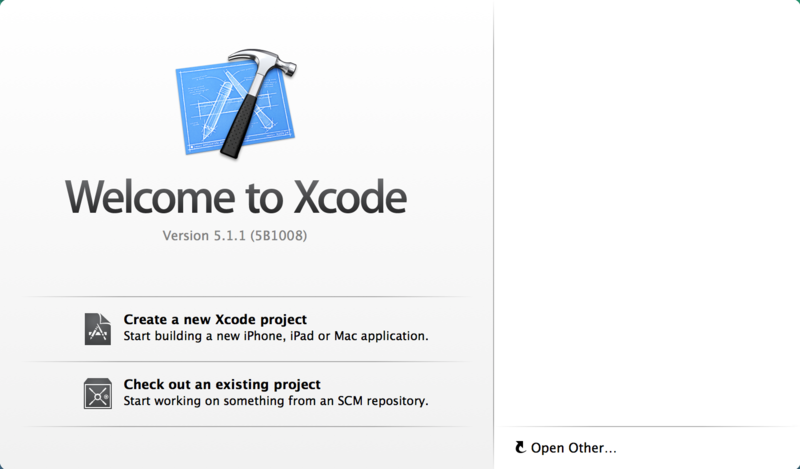Screen dimensions: 800x469
Task: Click the Xcode hammer and blueprint logo
Action: 236,104
